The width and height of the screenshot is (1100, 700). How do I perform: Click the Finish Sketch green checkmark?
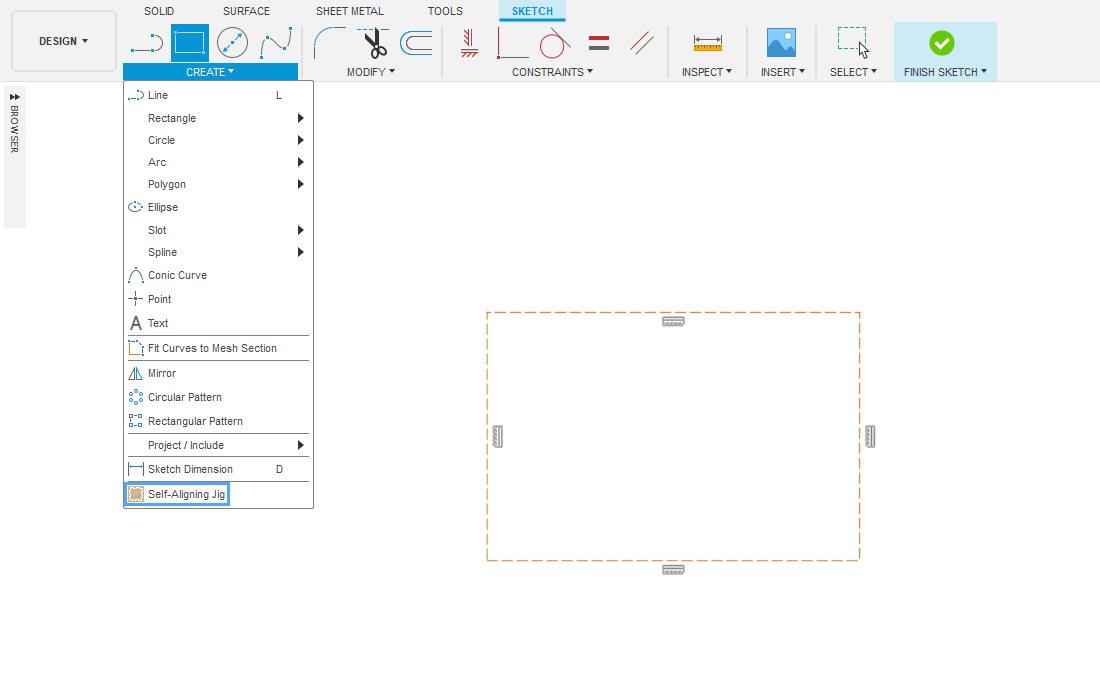tap(941, 43)
